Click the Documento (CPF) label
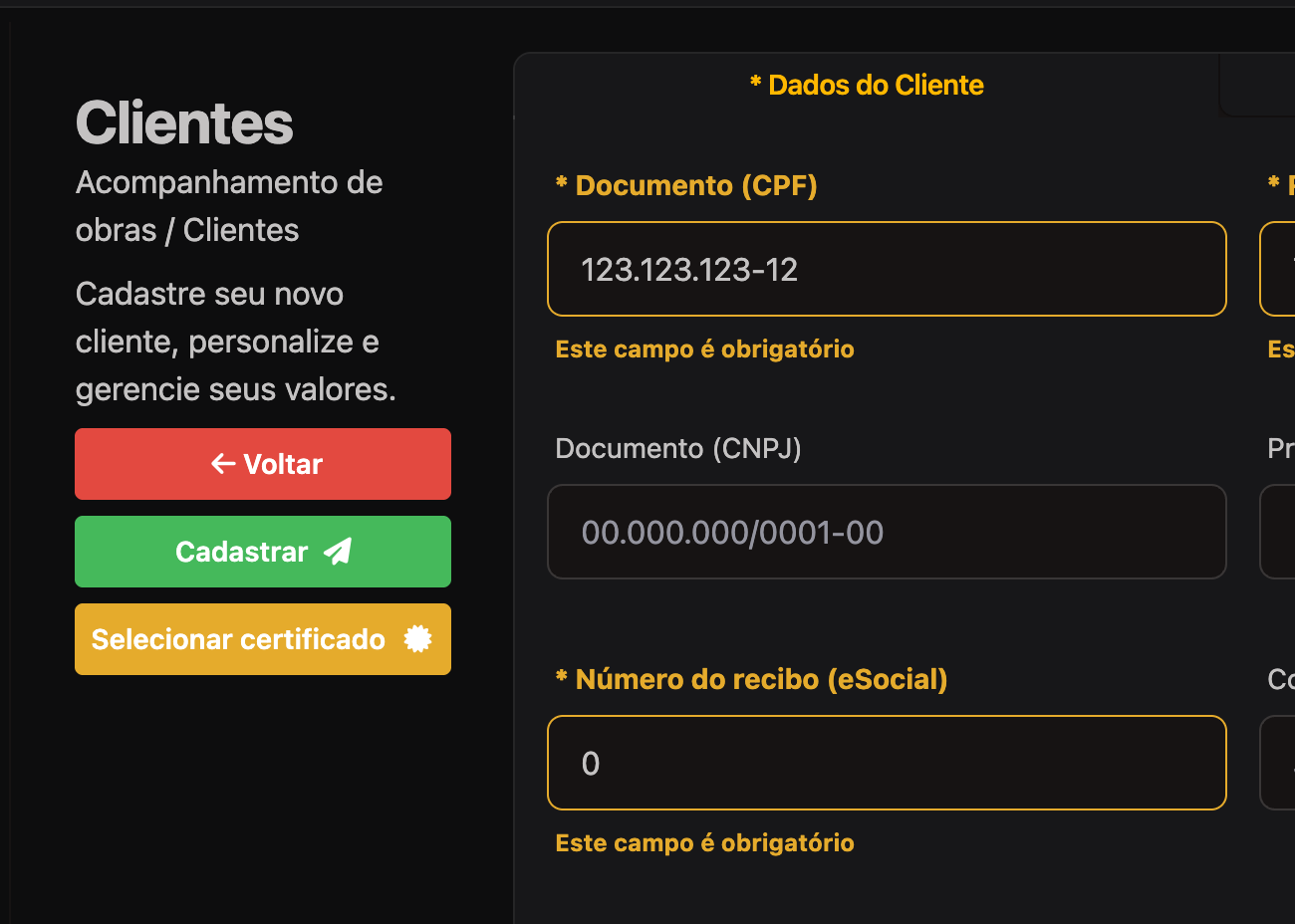Screen dimensions: 1295x924 coord(695,185)
